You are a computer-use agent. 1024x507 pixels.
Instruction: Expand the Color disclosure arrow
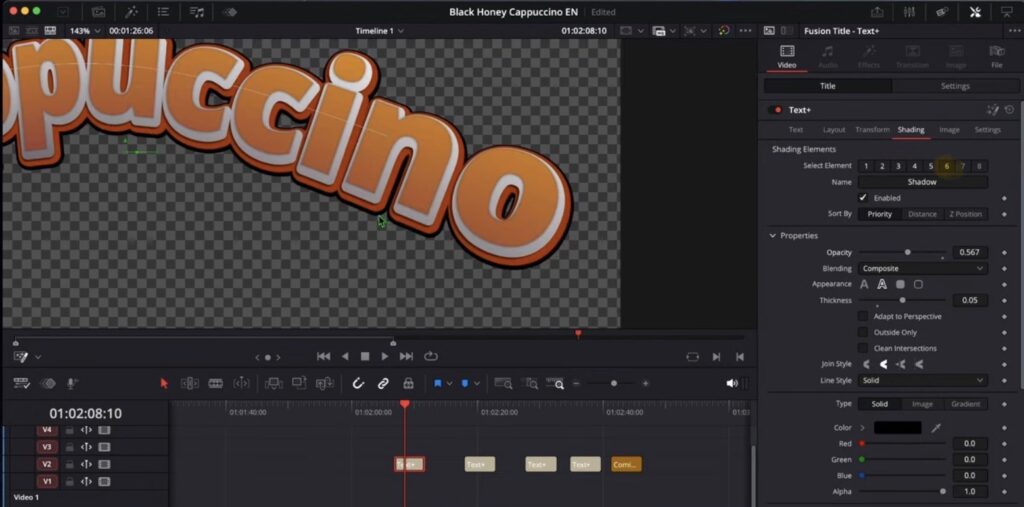(x=862, y=428)
